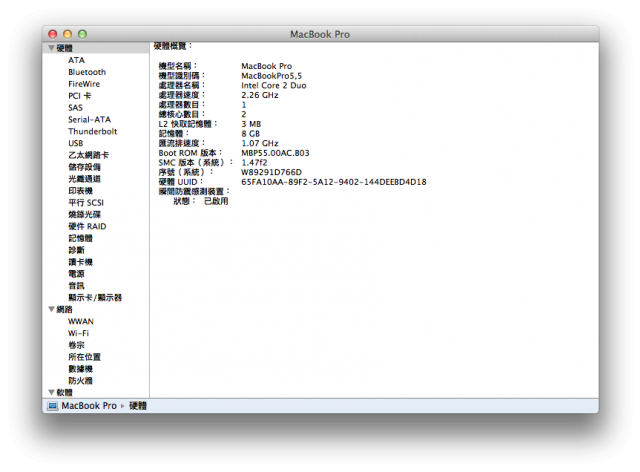This screenshot has width=640, height=472.
Task: Select 電源 power in sidebar
Action: click(76, 274)
